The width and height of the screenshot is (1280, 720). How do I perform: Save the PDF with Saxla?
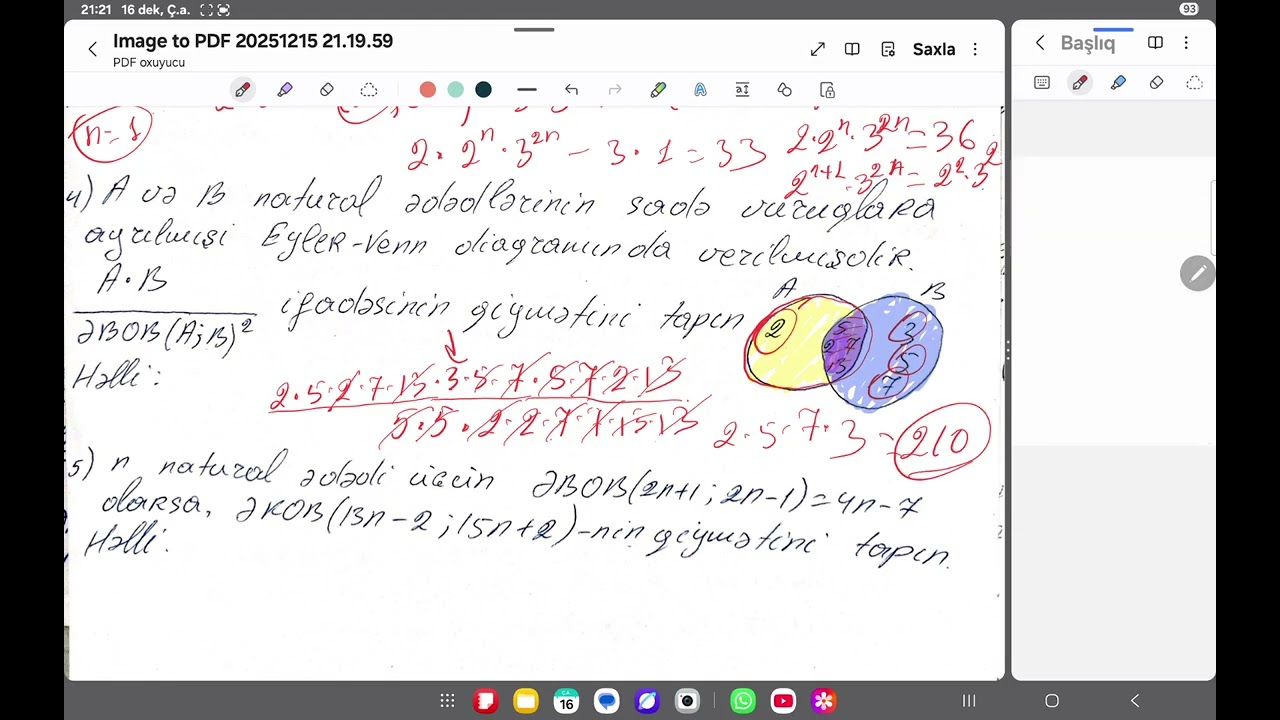[x=934, y=49]
